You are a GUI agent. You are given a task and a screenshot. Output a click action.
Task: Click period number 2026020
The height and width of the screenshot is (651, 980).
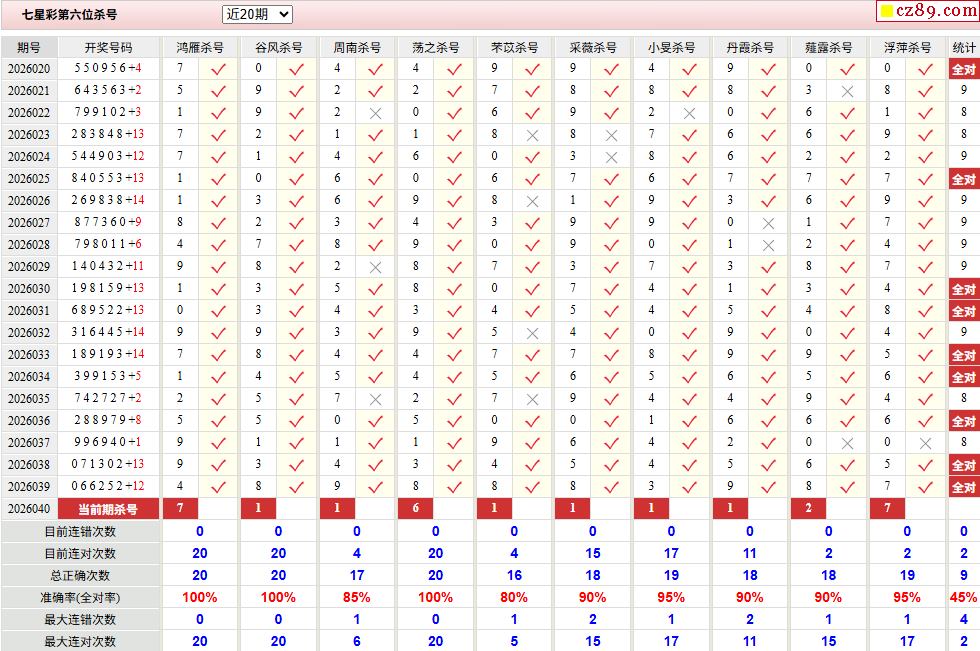point(29,69)
